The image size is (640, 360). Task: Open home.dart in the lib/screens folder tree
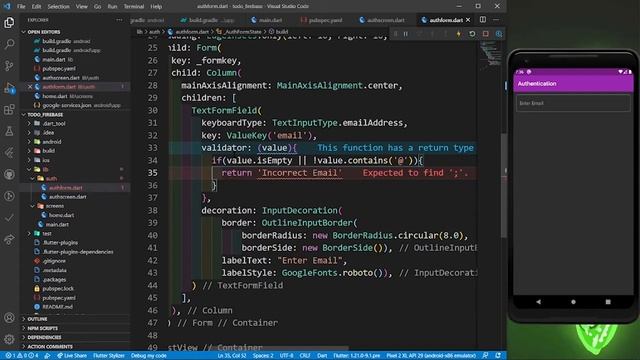coord(61,215)
